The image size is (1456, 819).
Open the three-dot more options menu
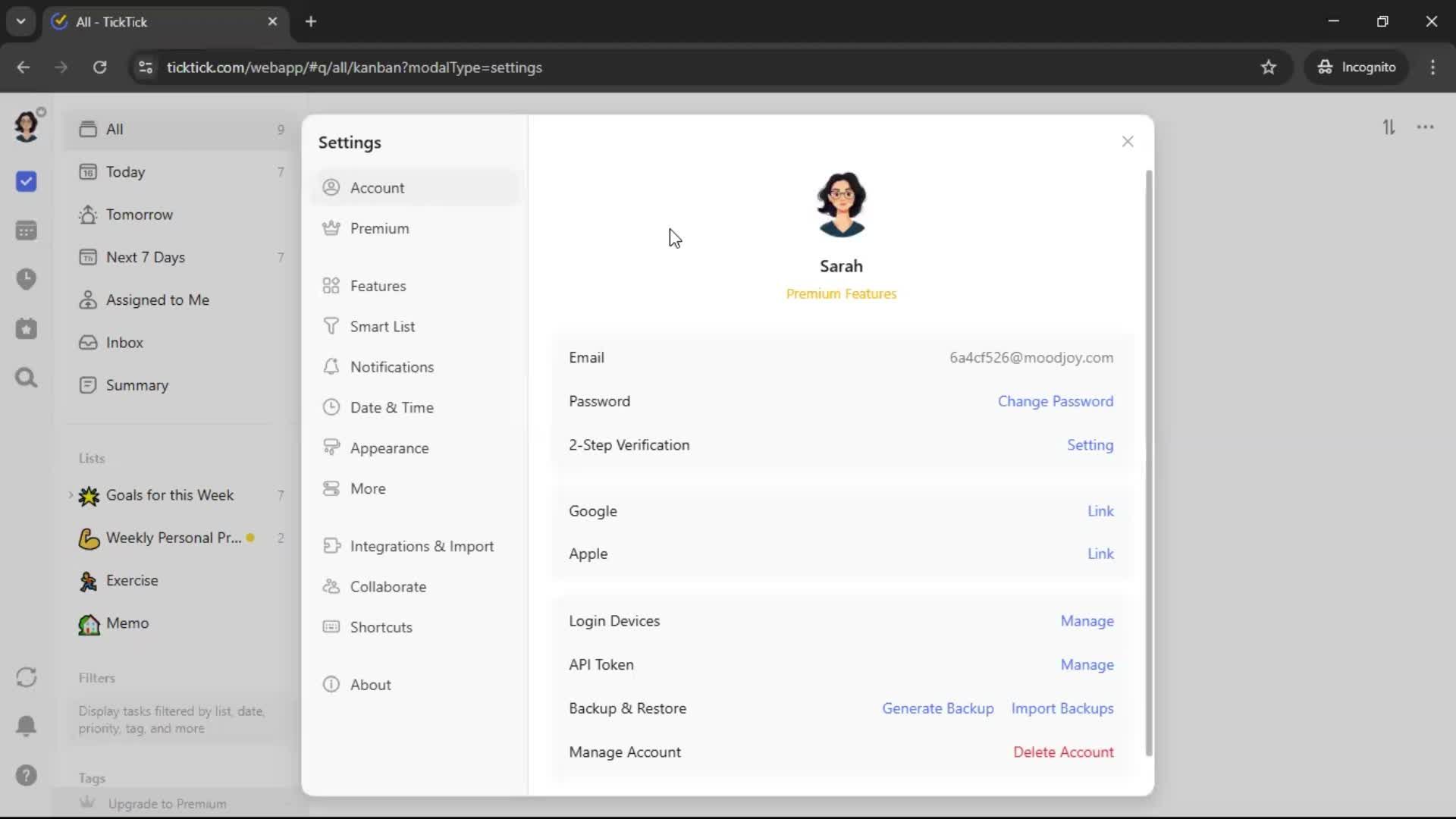coord(1426,127)
